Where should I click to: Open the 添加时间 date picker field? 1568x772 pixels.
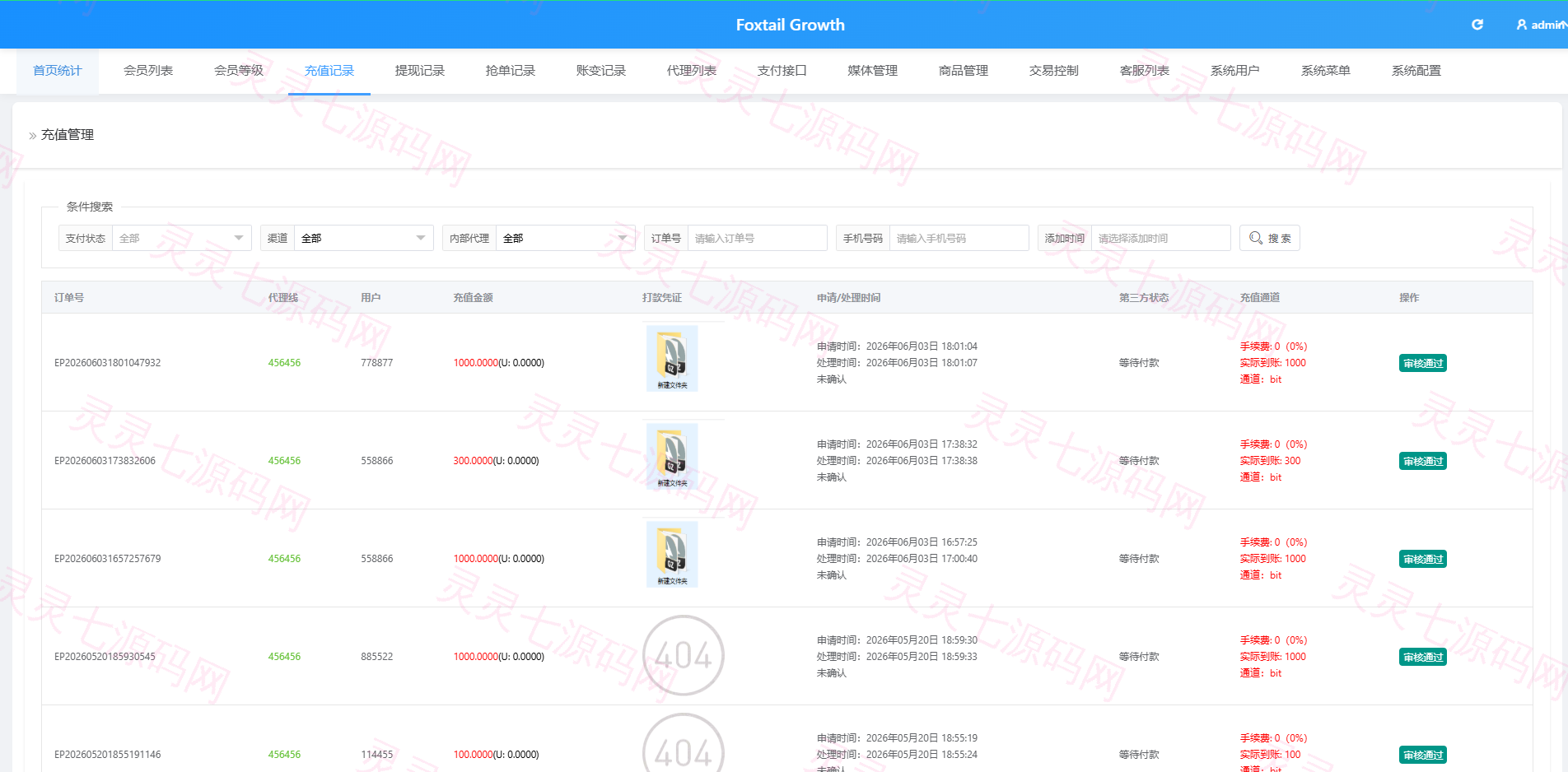(x=1160, y=238)
